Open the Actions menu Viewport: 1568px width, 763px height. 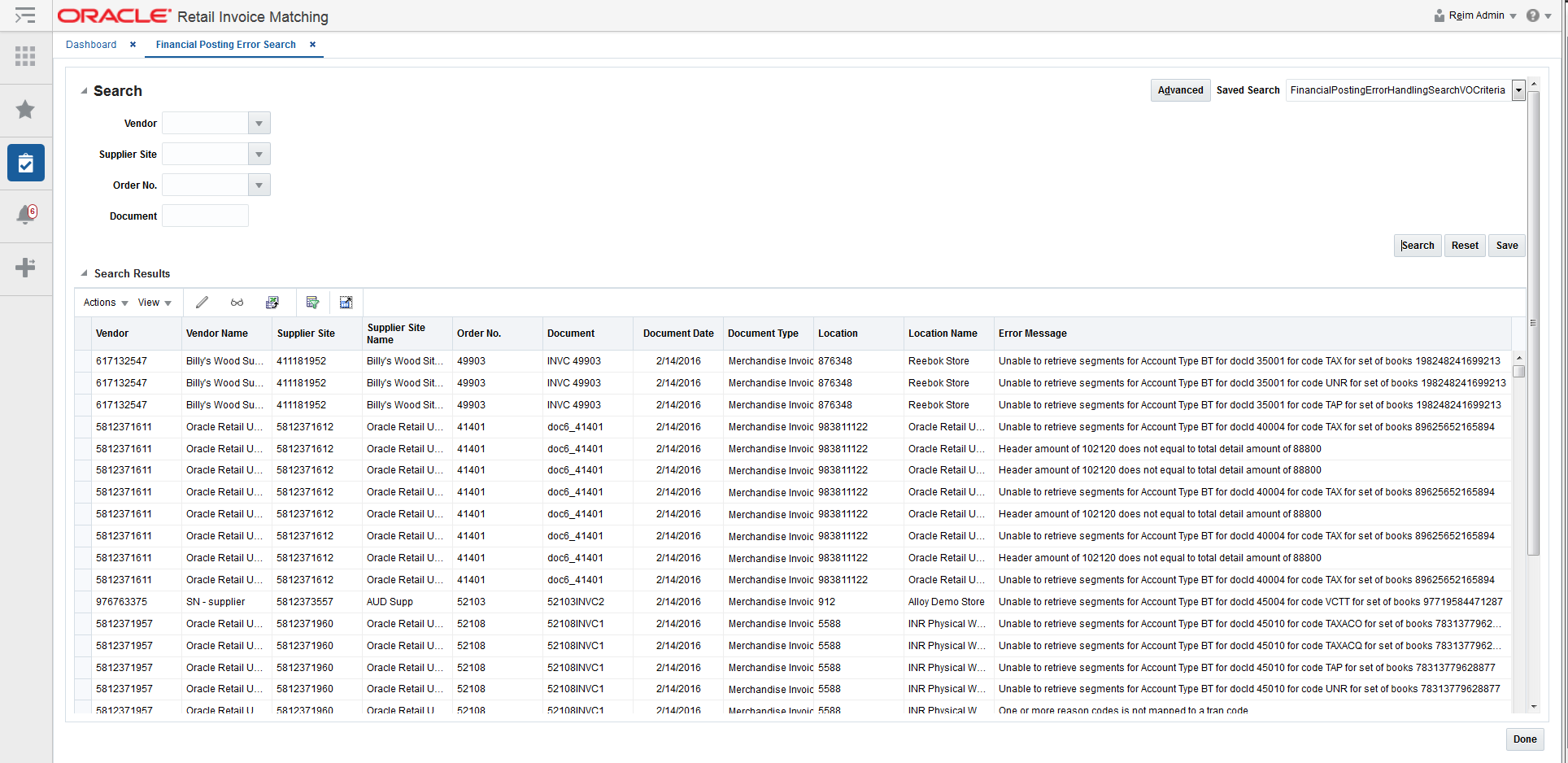click(103, 302)
